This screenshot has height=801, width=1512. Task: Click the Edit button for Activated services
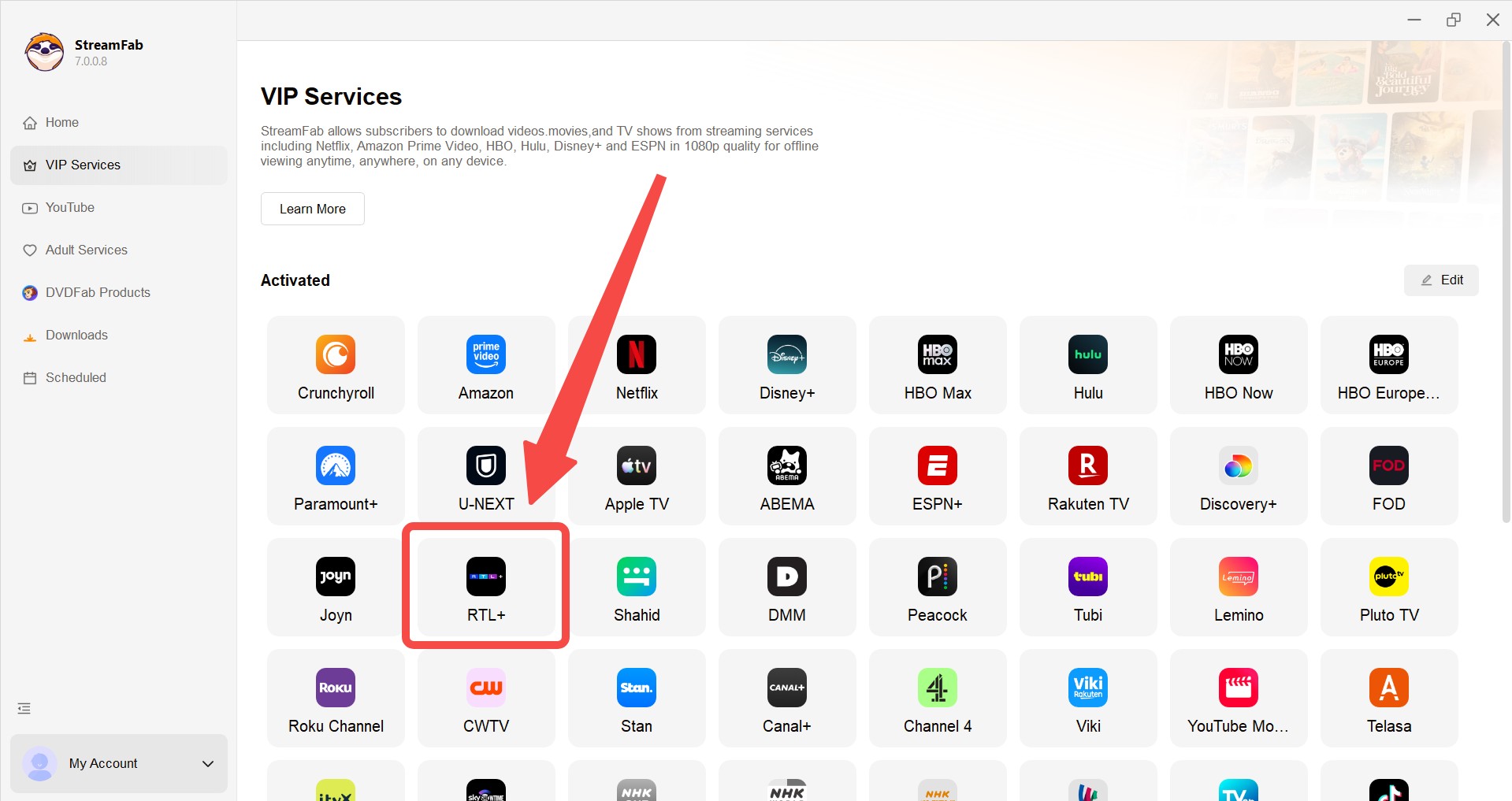tap(1441, 280)
